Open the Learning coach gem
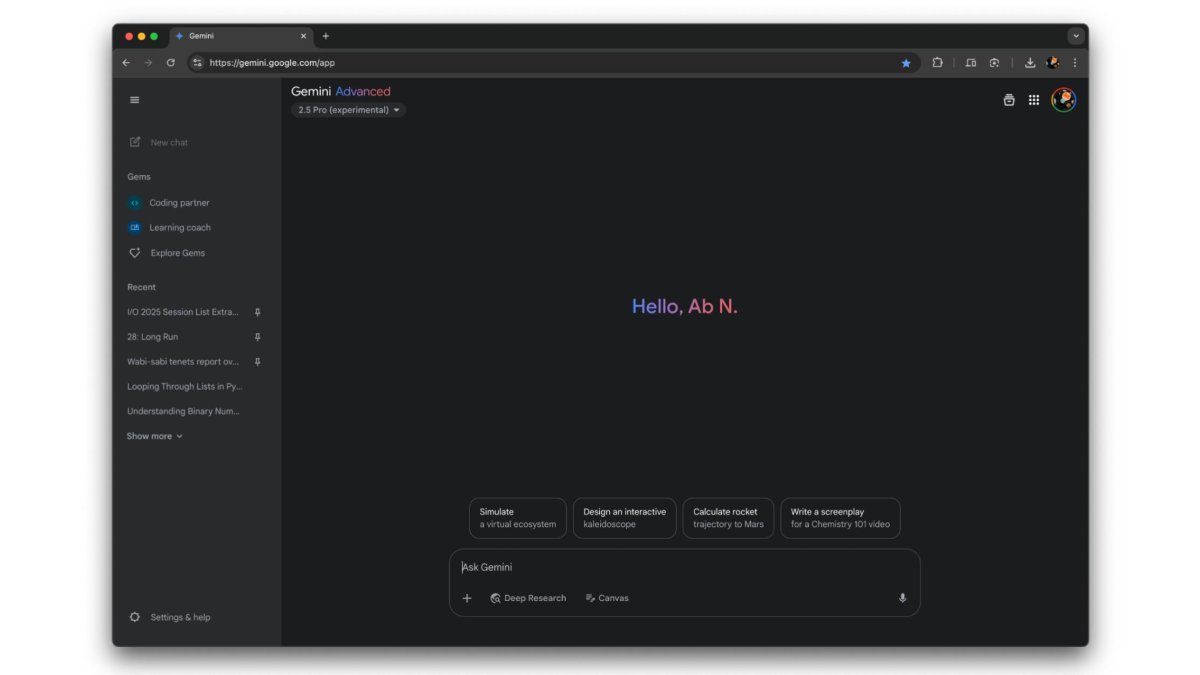Viewport: 1200px width, 675px height. [x=170, y=228]
